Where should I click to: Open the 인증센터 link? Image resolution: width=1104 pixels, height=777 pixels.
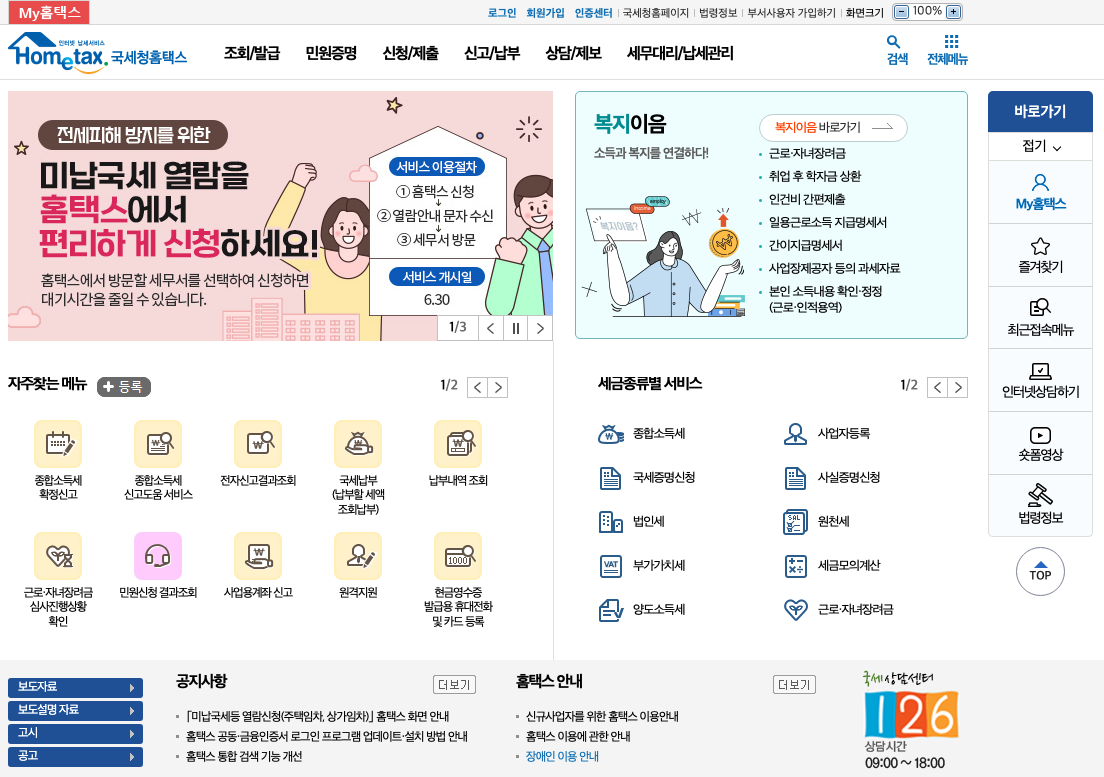[x=593, y=13]
